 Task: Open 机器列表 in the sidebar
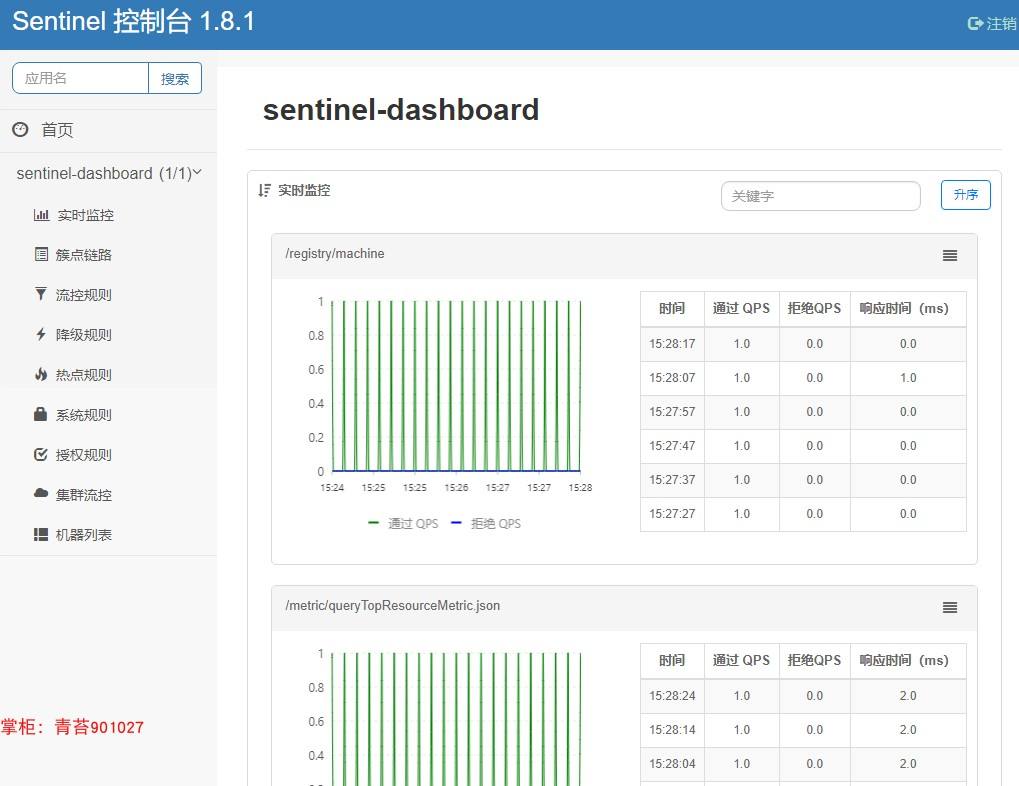point(83,535)
